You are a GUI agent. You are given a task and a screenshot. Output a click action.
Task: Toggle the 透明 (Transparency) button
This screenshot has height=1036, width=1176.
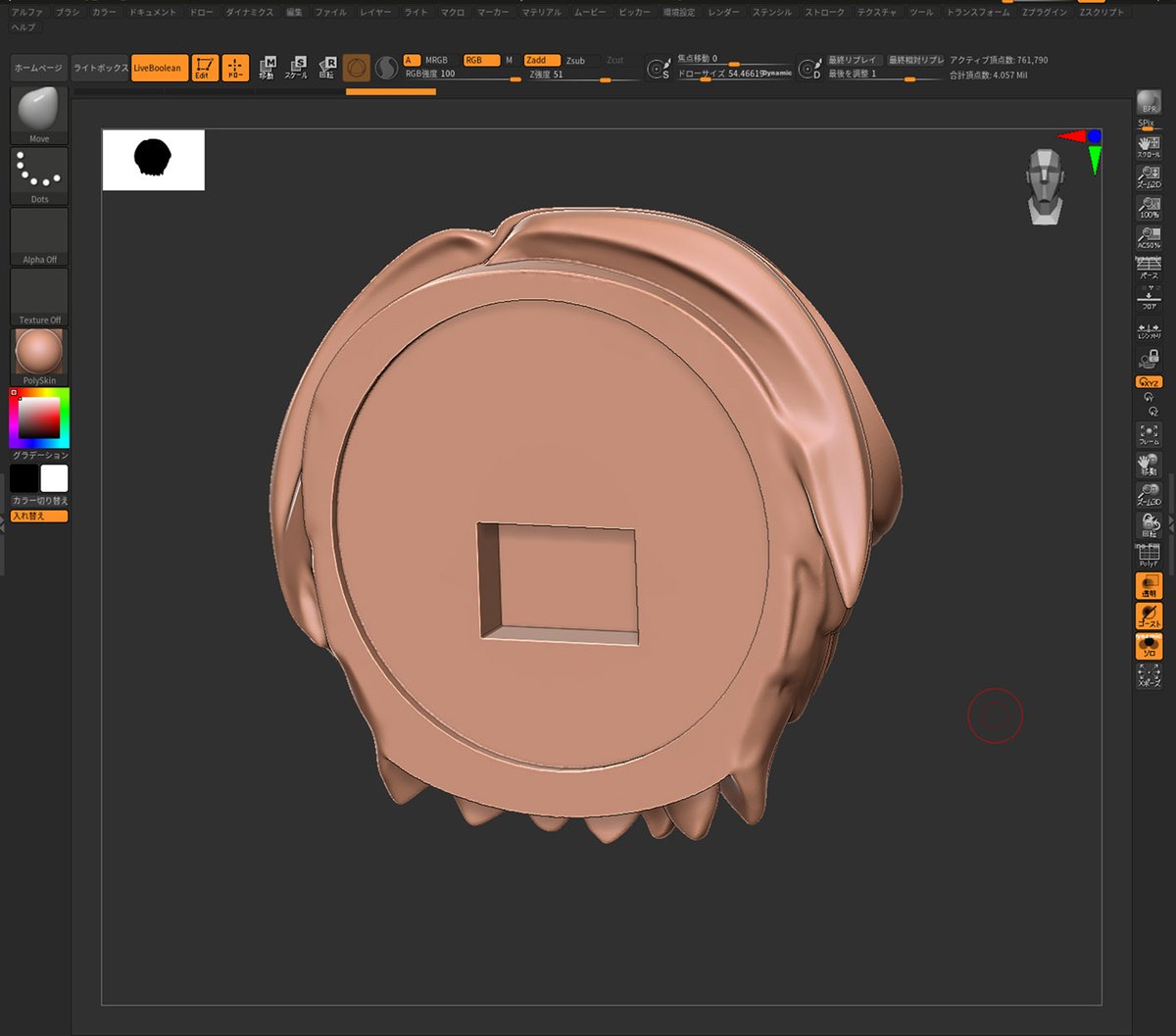click(1149, 586)
